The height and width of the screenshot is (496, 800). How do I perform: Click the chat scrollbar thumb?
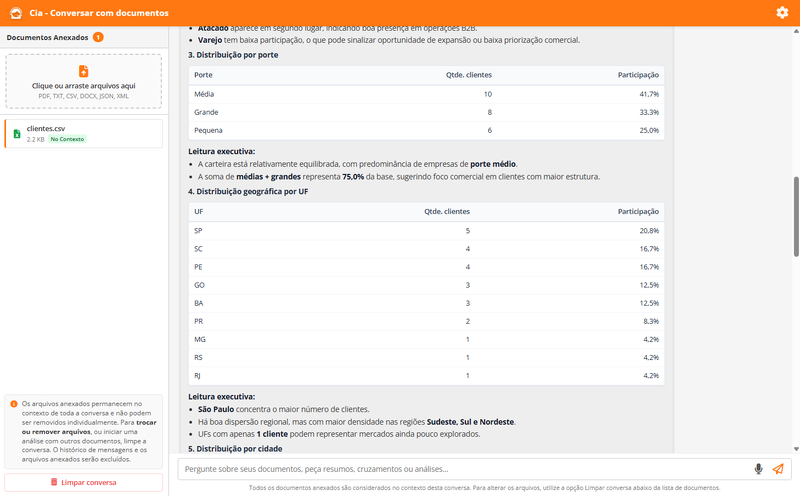point(796,217)
